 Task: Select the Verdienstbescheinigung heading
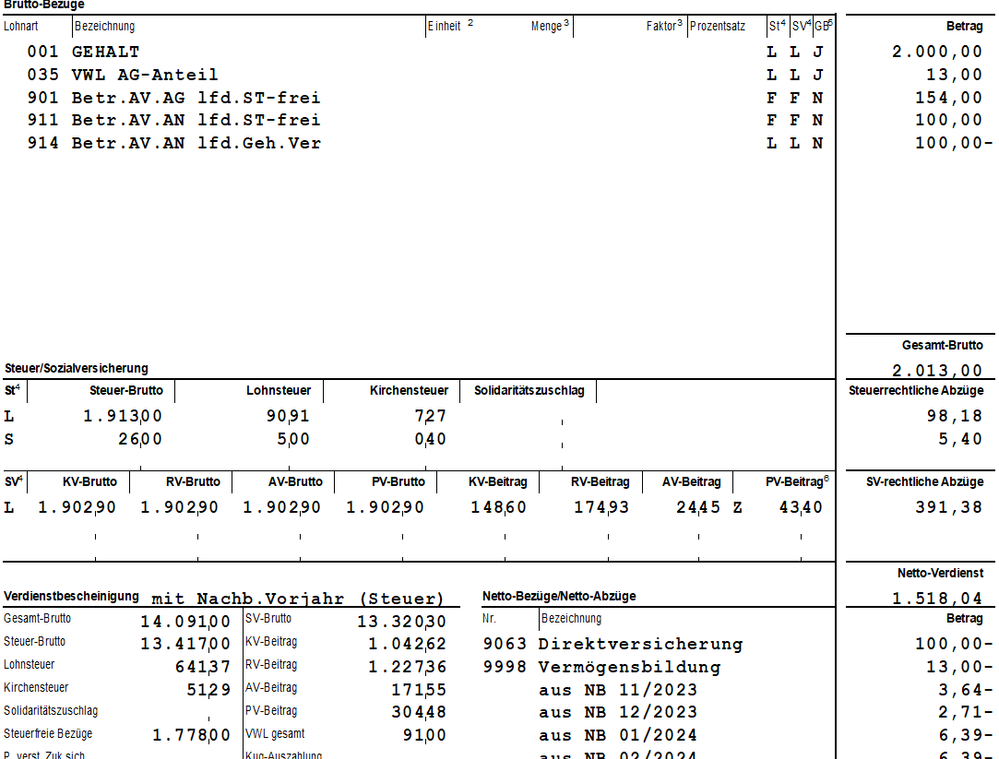tap(71, 596)
